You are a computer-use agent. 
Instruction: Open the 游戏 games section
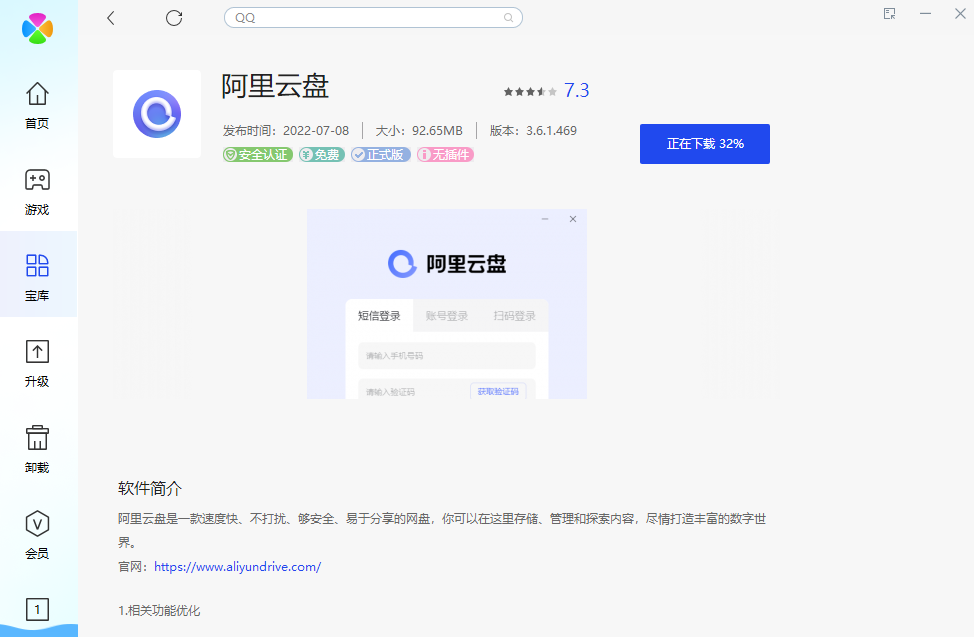37,192
